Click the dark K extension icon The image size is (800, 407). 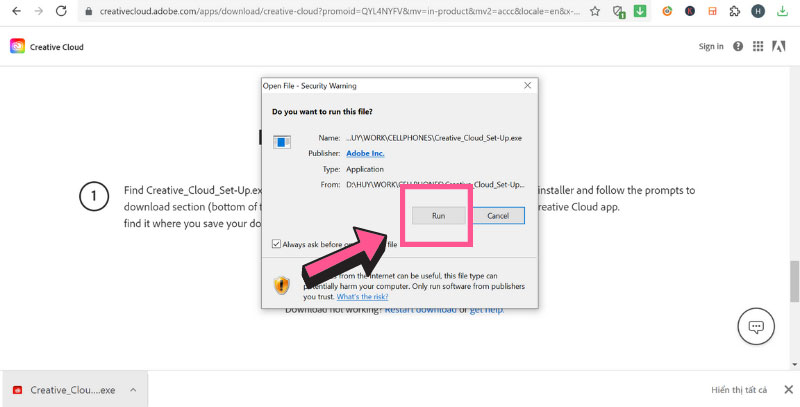click(x=690, y=11)
